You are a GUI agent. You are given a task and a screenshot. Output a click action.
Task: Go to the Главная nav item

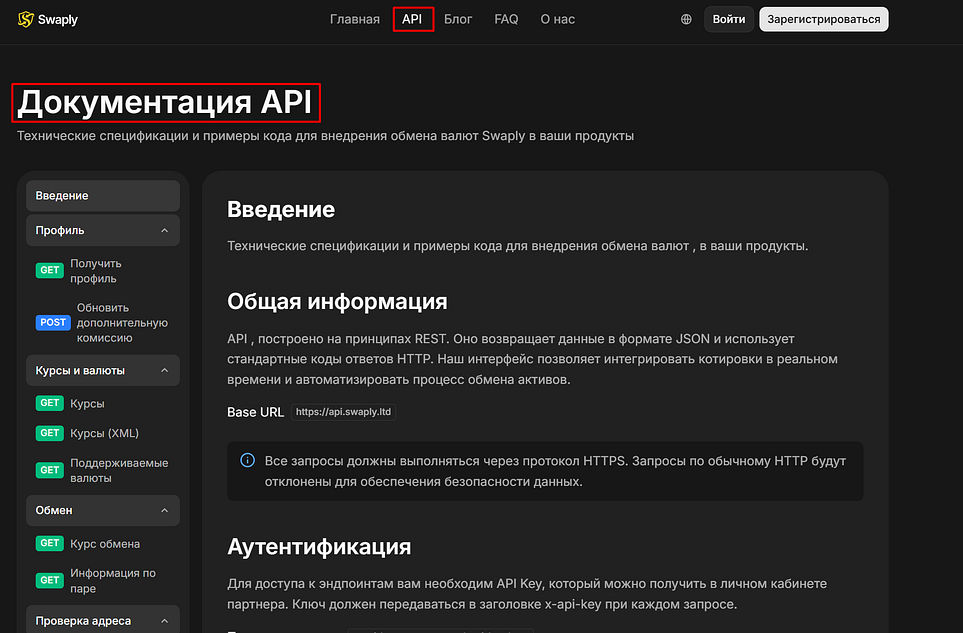click(x=354, y=19)
